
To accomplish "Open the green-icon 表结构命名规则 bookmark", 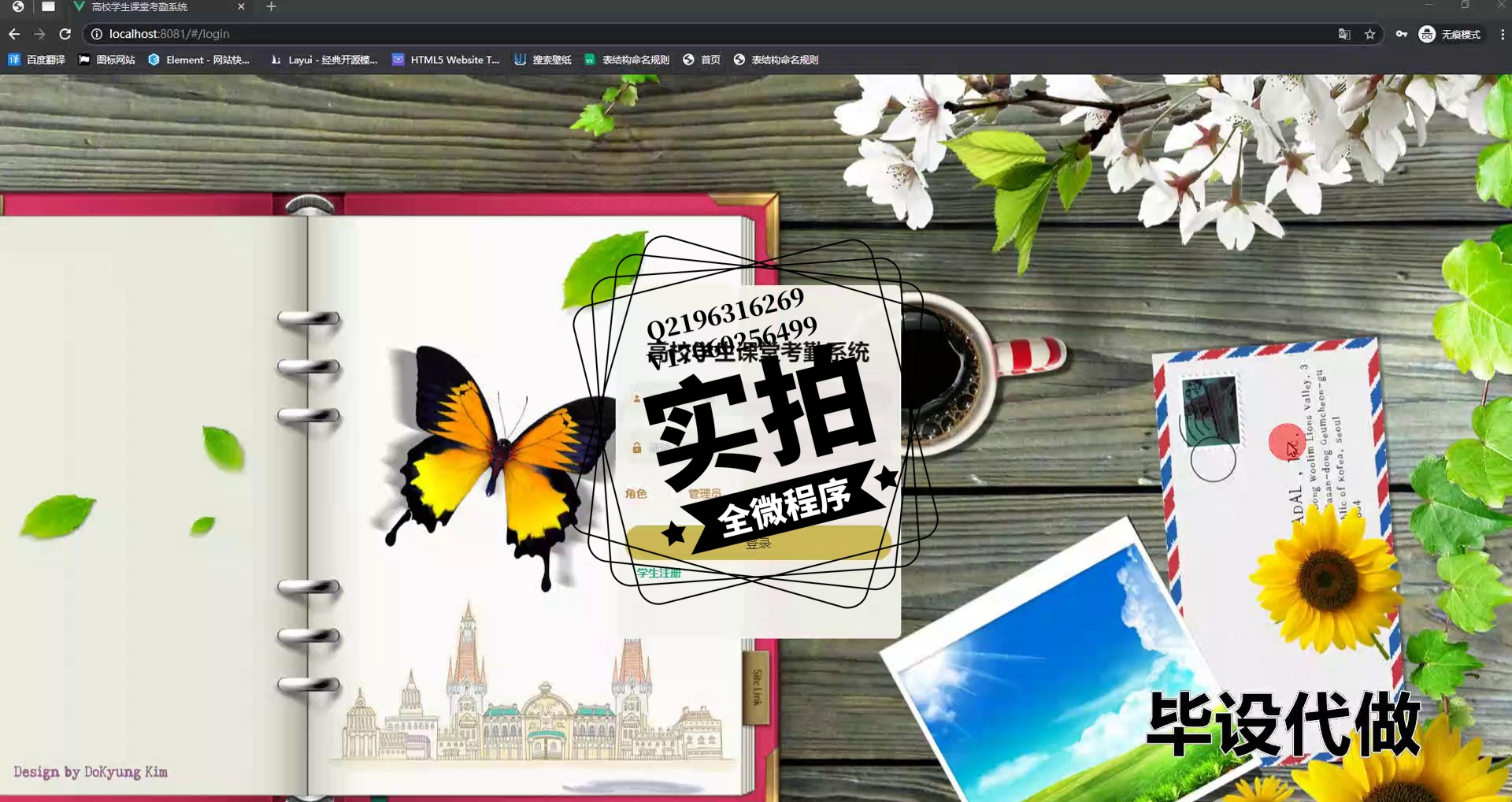I will [x=627, y=60].
